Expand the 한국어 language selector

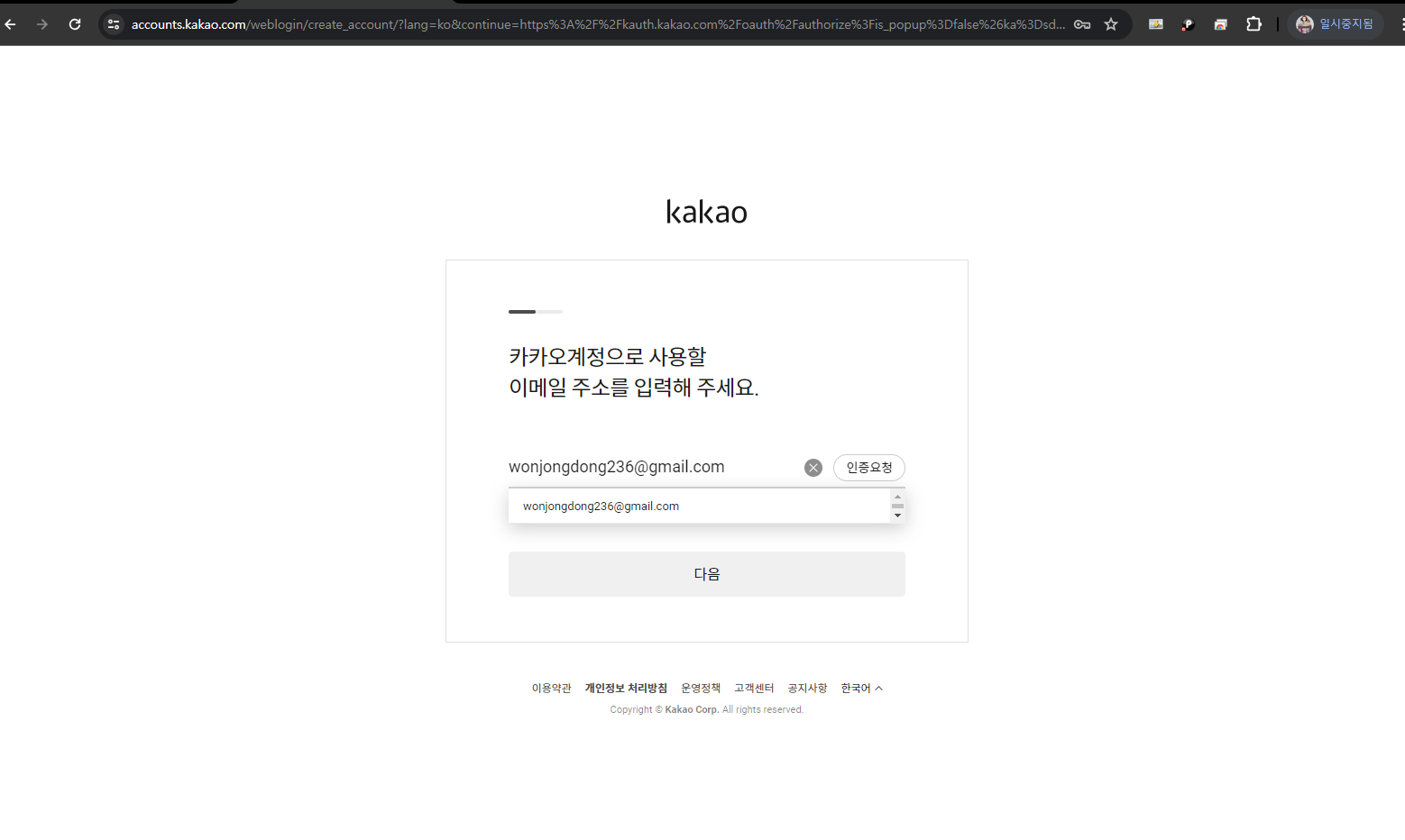[861, 688]
